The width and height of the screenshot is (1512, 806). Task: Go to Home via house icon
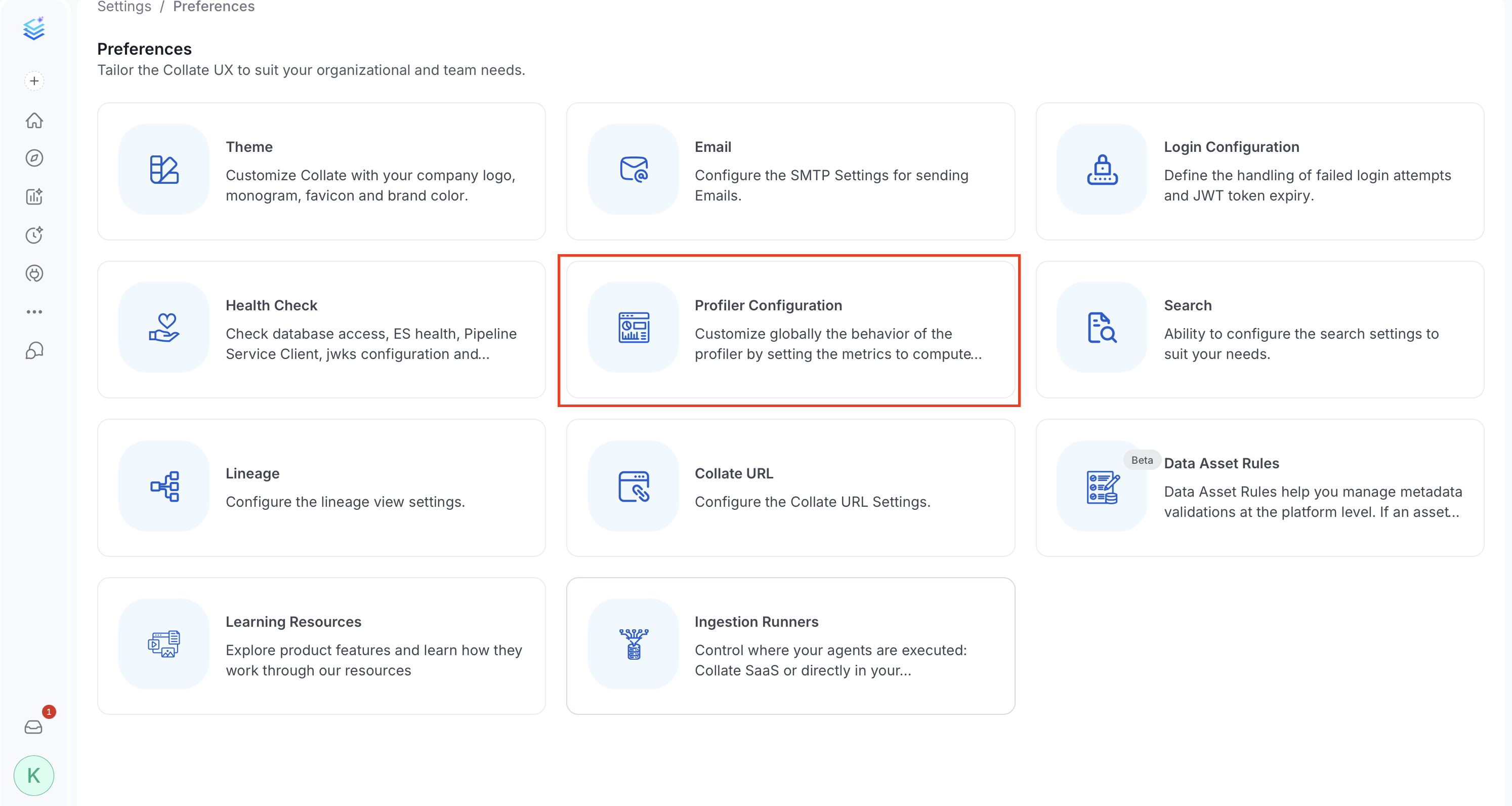pos(34,120)
